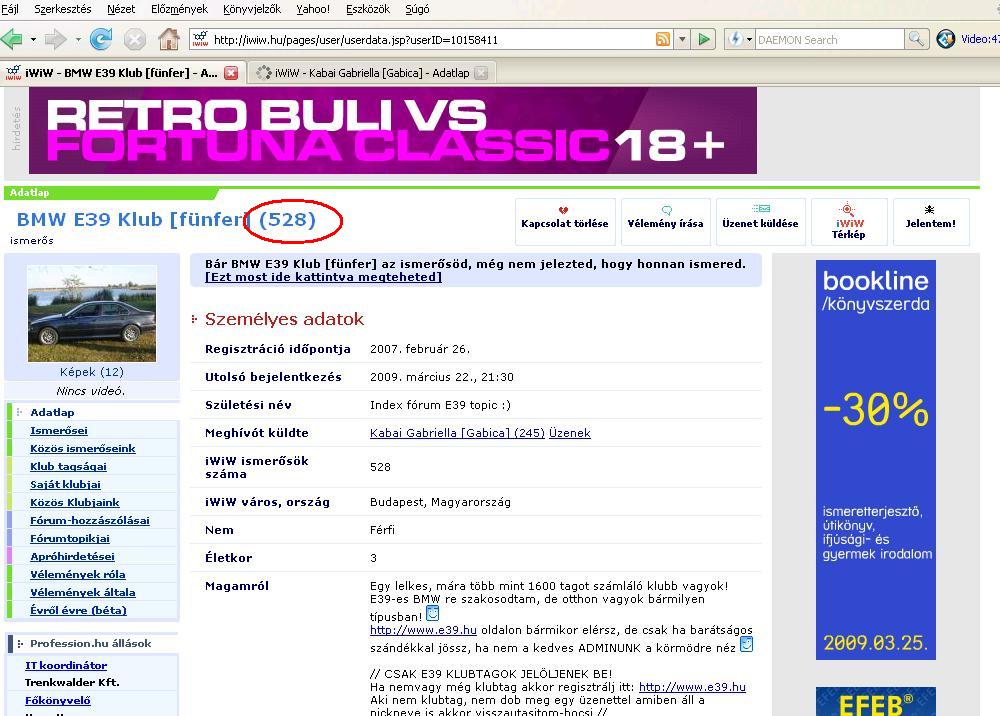Viewport: 1000px width, 716px height.
Task: Switch to the BMW E39 Klub tab
Action: point(121,73)
